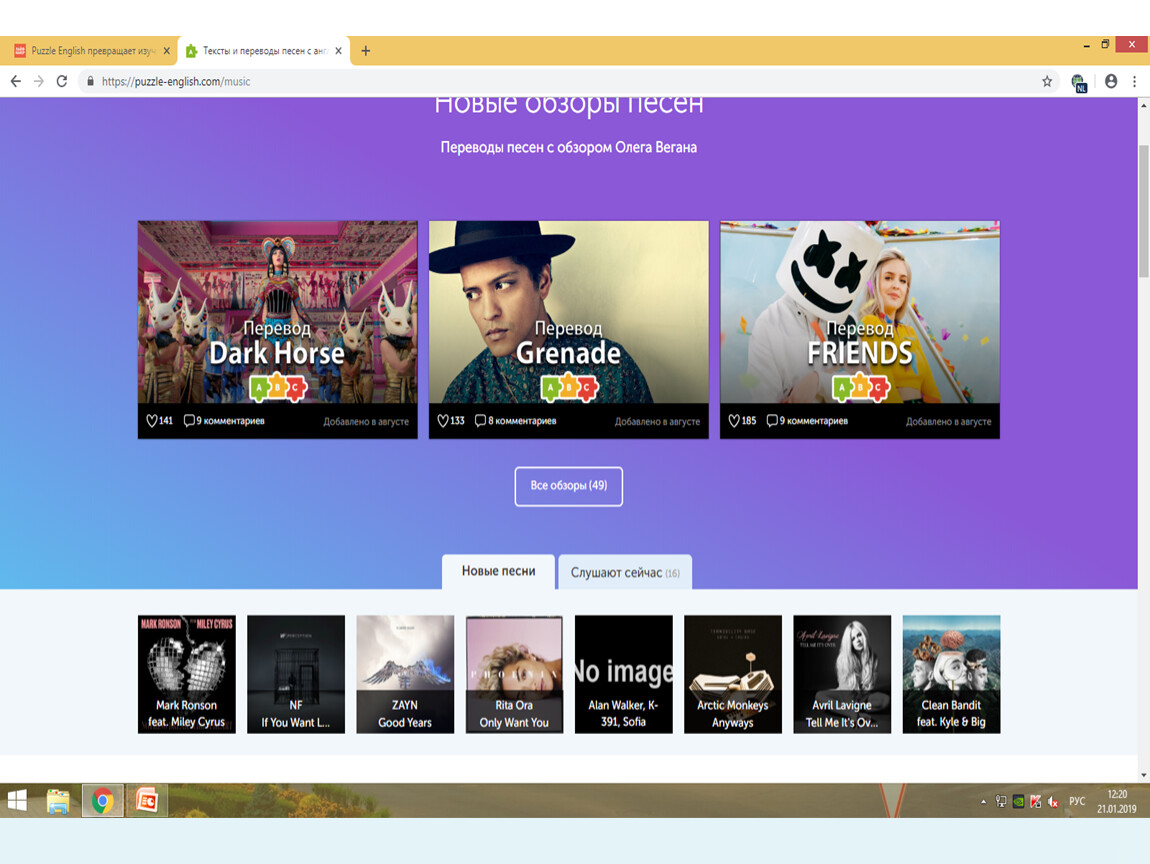Click the Все обзоры (49) button
The height and width of the screenshot is (864, 1150).
[568, 486]
